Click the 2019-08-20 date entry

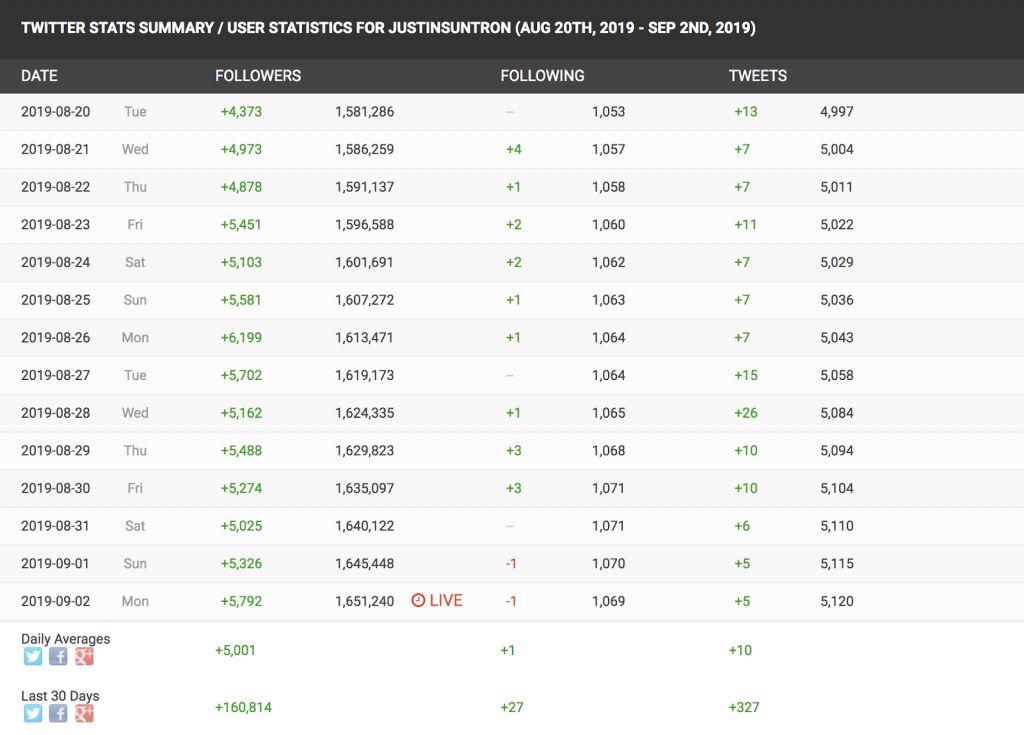pos(55,112)
